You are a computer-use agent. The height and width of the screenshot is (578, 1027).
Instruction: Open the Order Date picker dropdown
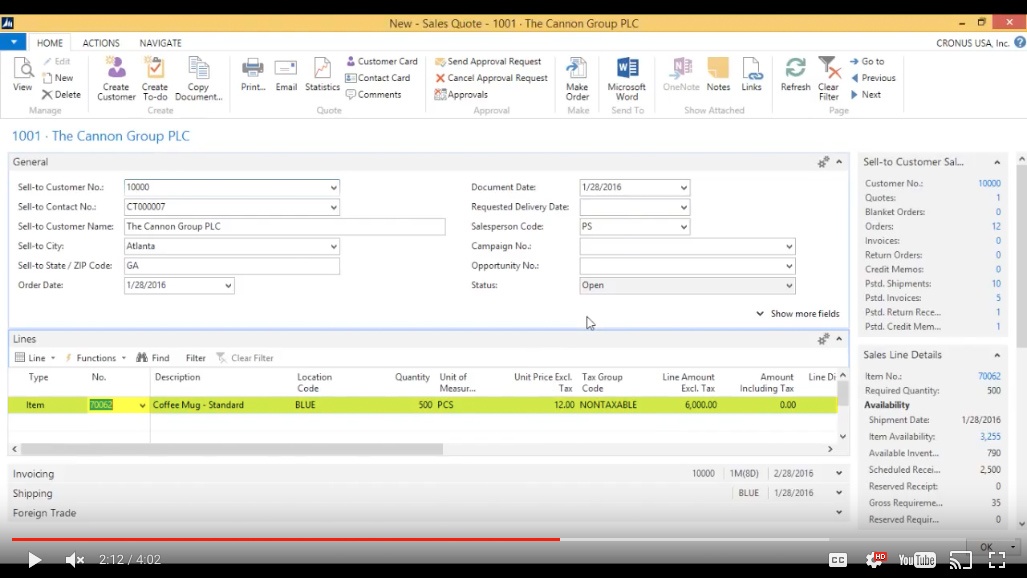[228, 286]
